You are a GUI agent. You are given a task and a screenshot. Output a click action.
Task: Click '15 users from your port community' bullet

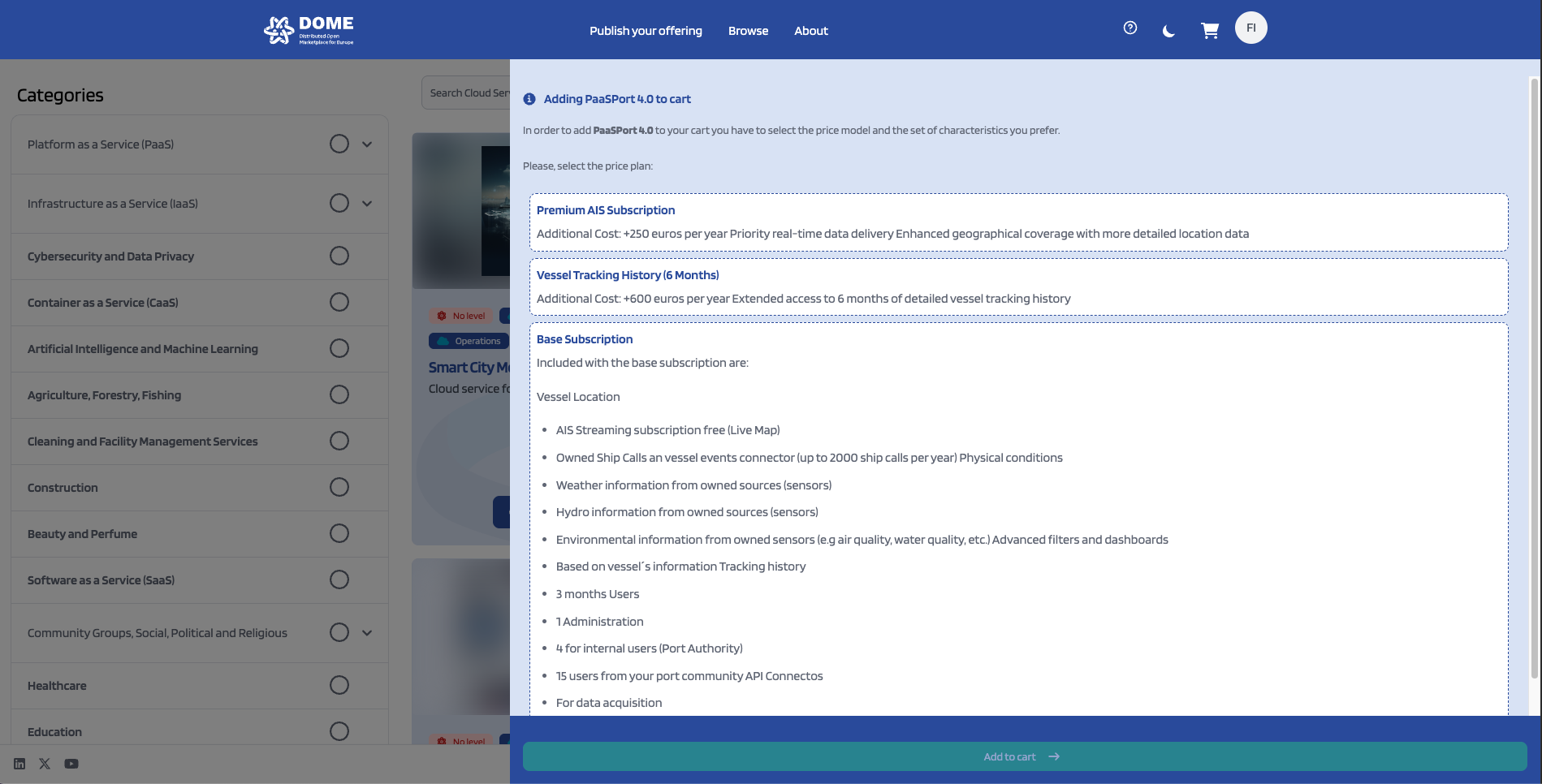689,676
